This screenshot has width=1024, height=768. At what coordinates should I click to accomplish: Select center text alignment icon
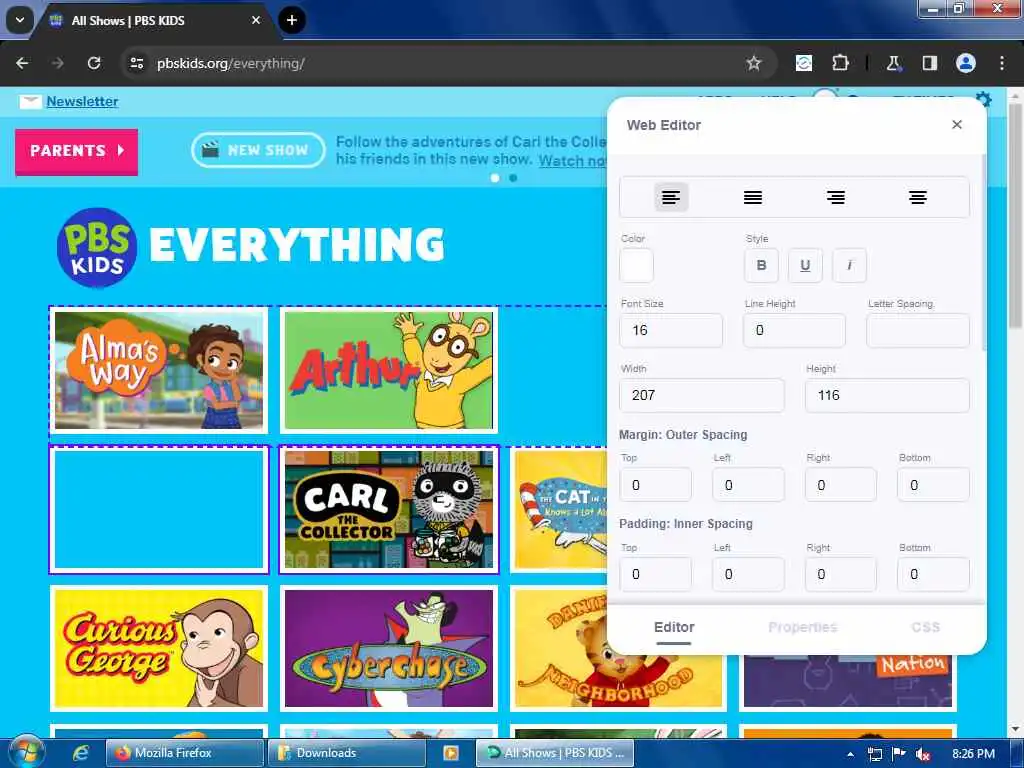pyautogui.click(x=918, y=197)
